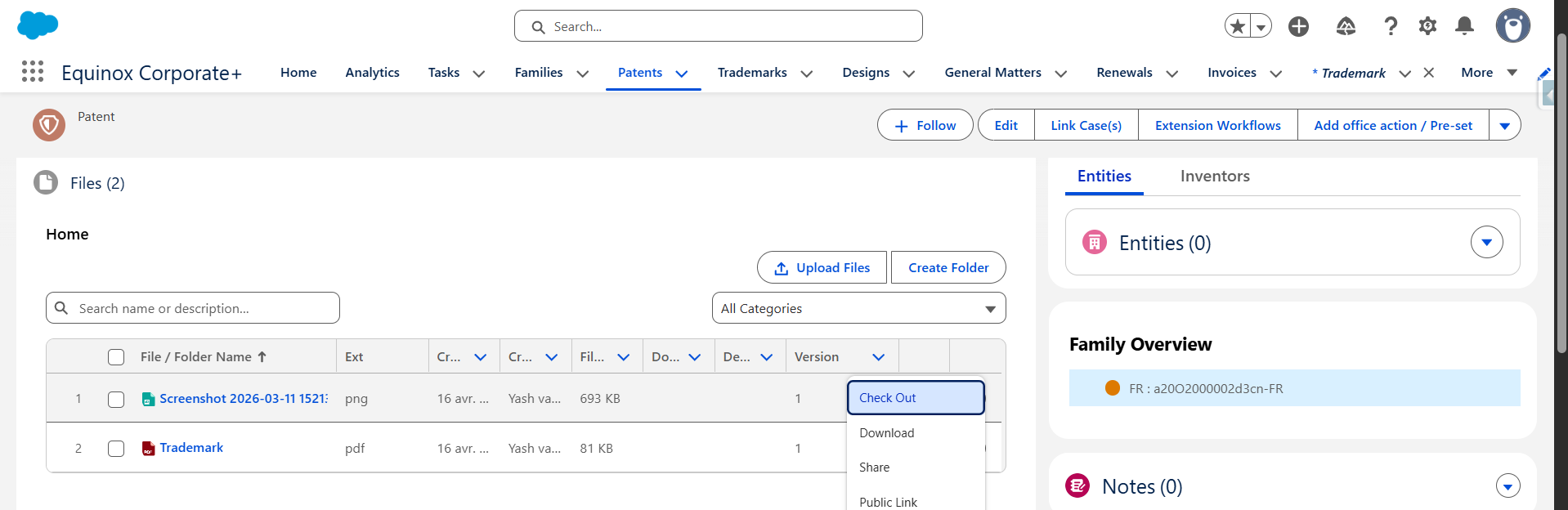Toggle the select all files checkbox
The height and width of the screenshot is (510, 1568).
[x=116, y=357]
